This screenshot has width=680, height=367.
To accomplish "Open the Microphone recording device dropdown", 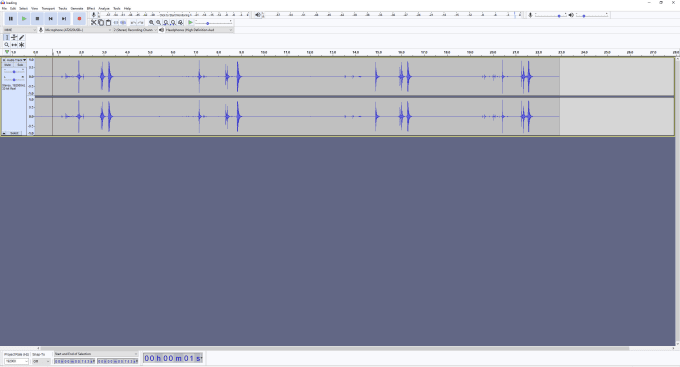I will (78, 30).
